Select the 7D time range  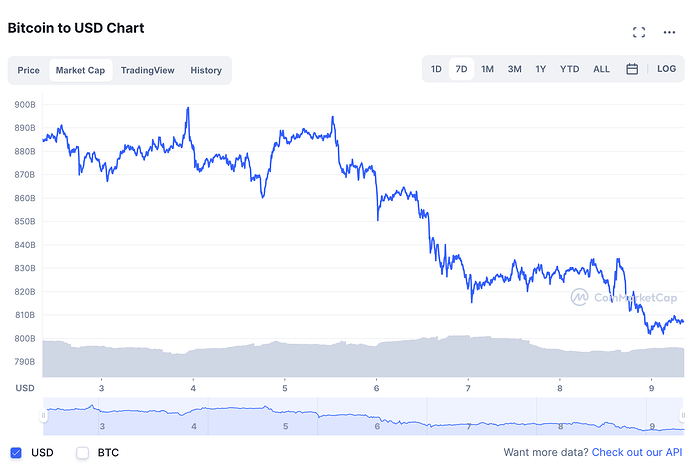461,70
